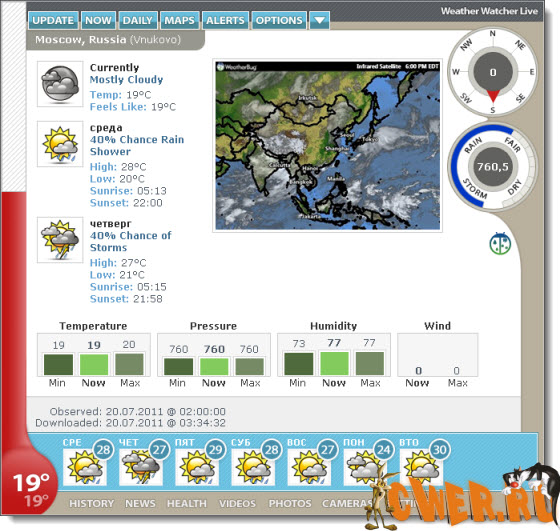This screenshot has width=560, height=531.
Task: Expand the dropdown arrow next to OPTIONS
Action: [319, 20]
